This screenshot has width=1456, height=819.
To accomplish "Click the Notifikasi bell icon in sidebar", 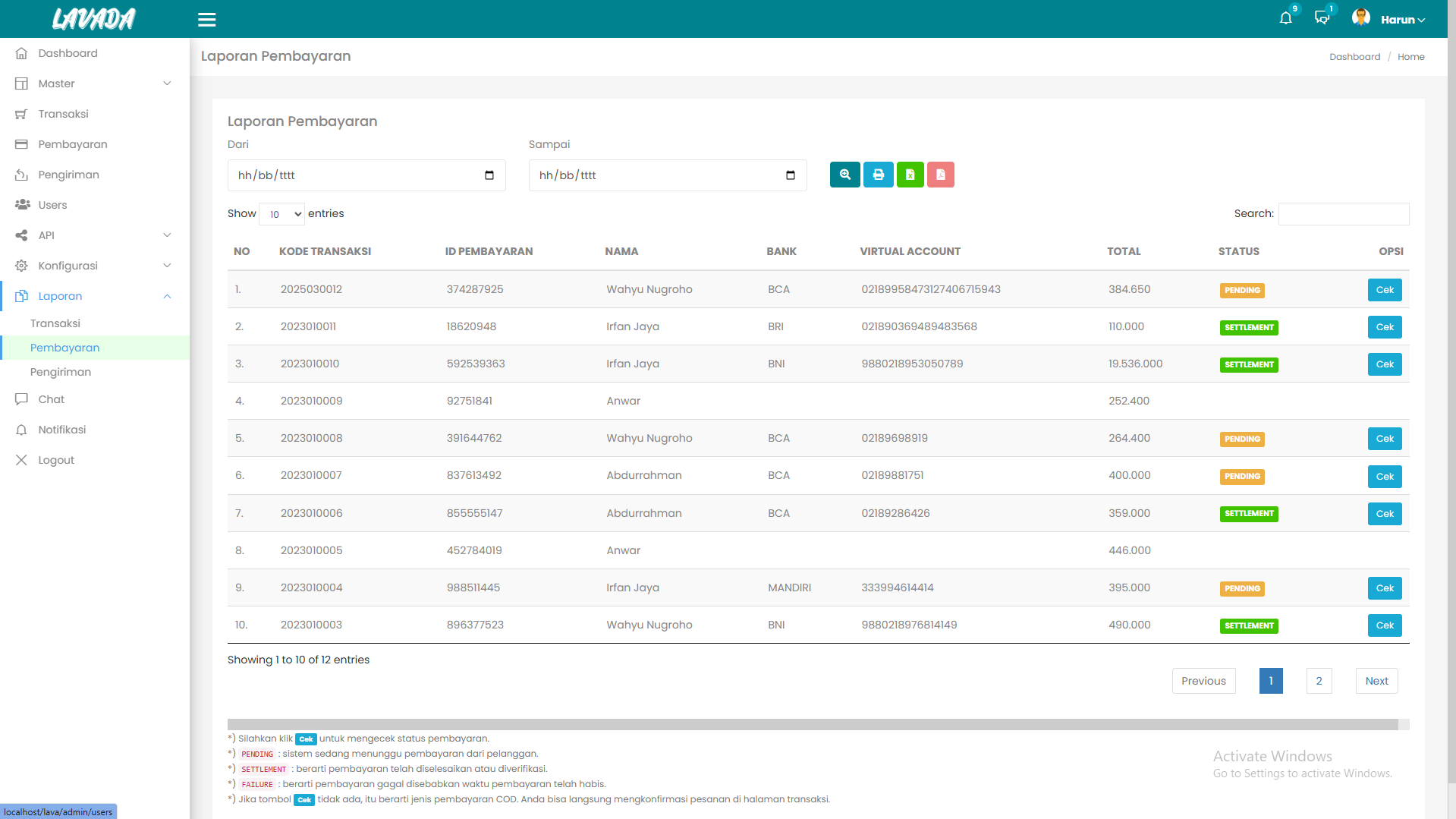I will pyautogui.click(x=21, y=430).
